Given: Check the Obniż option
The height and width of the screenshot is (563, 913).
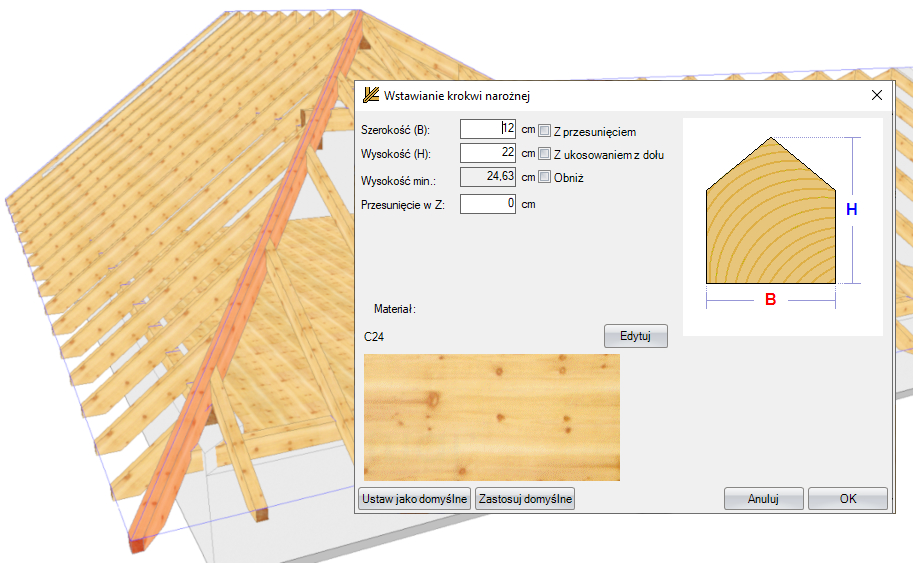Looking at the screenshot, I should (x=545, y=178).
